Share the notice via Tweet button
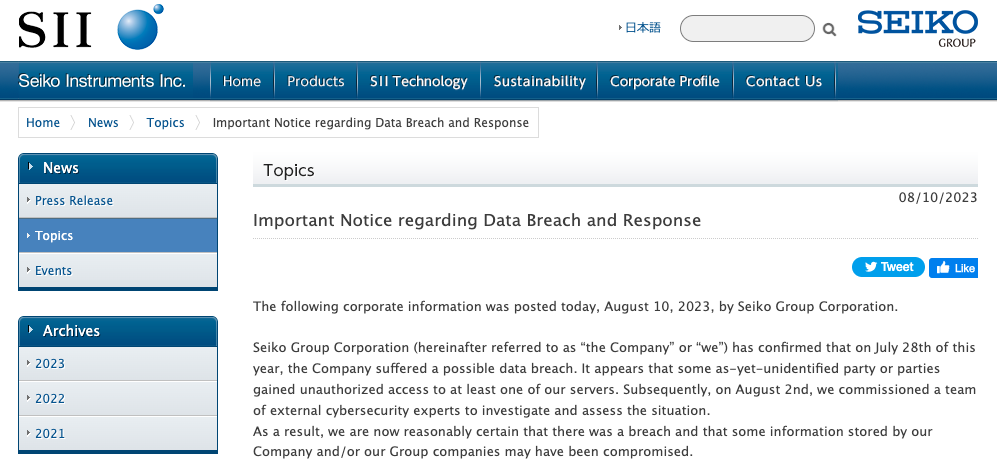 pos(888,267)
